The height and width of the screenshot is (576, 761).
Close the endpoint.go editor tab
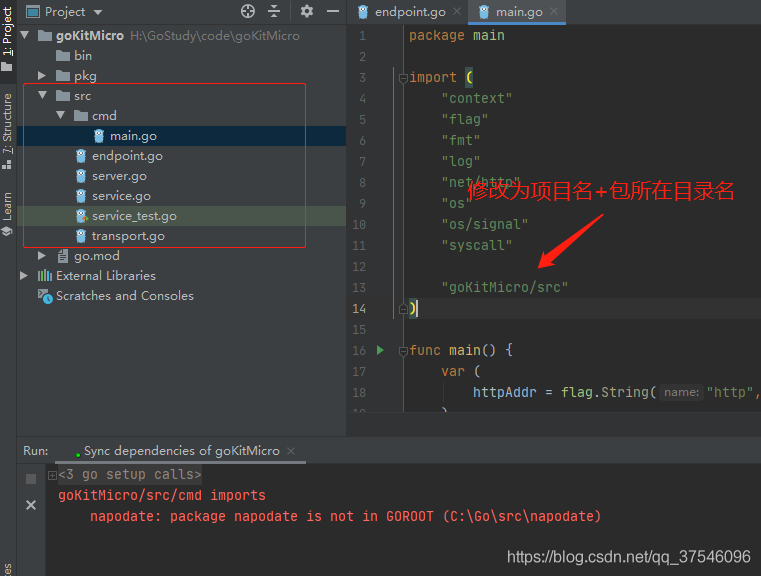pos(456,12)
